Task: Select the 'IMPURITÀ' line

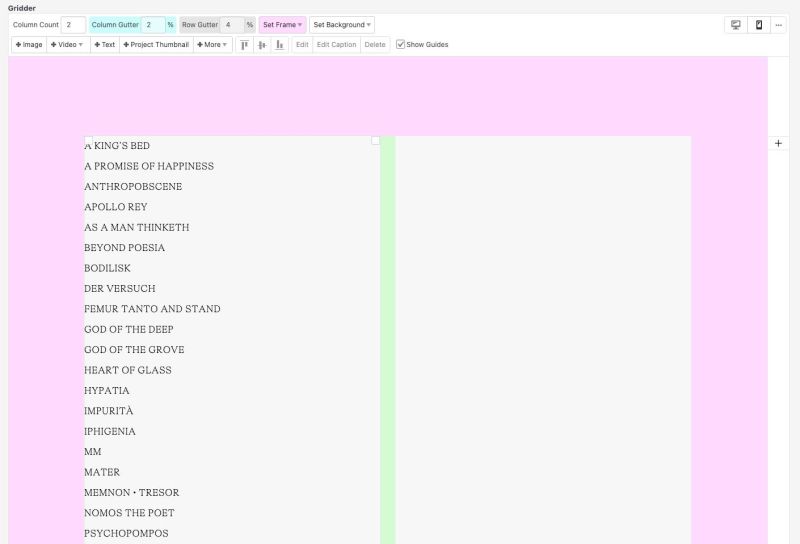Action: (x=109, y=411)
